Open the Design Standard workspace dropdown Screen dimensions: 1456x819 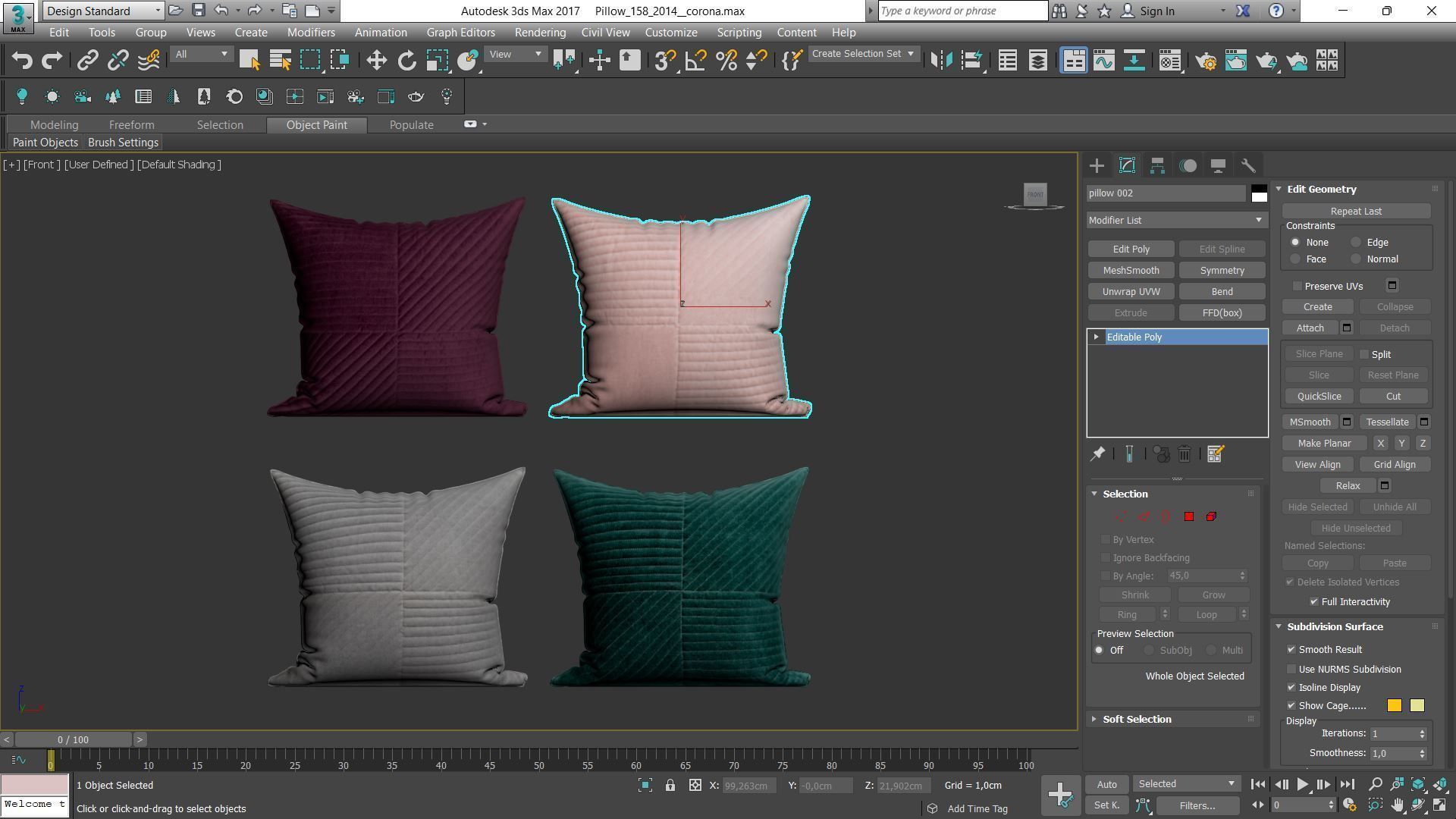tap(103, 11)
